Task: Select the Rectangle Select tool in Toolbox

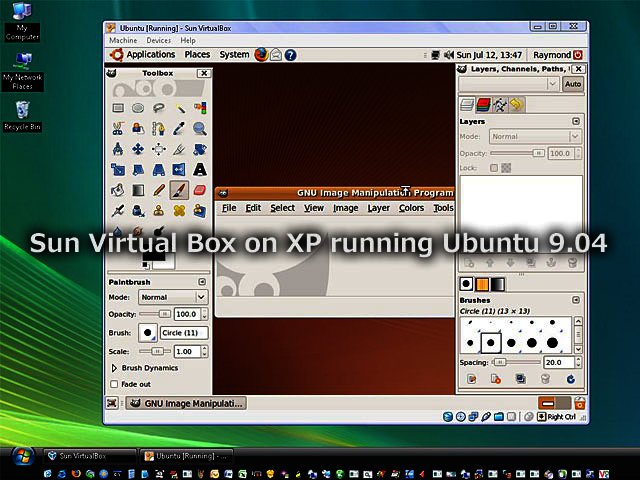Action: [118, 108]
